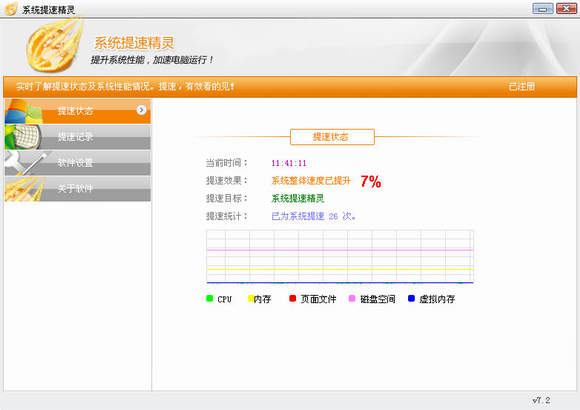Click the red 页面文件 legend swatch
Screen dimensions: 580x410
click(293, 298)
